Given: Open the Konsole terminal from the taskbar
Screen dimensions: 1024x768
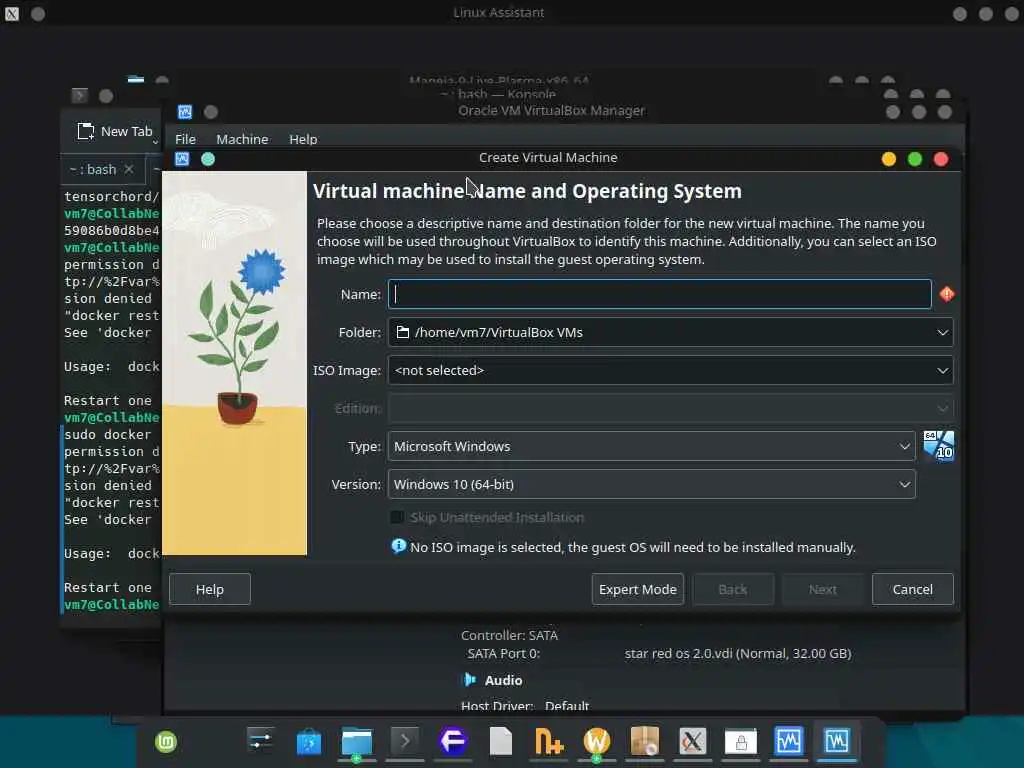Looking at the screenshot, I should click(x=405, y=741).
